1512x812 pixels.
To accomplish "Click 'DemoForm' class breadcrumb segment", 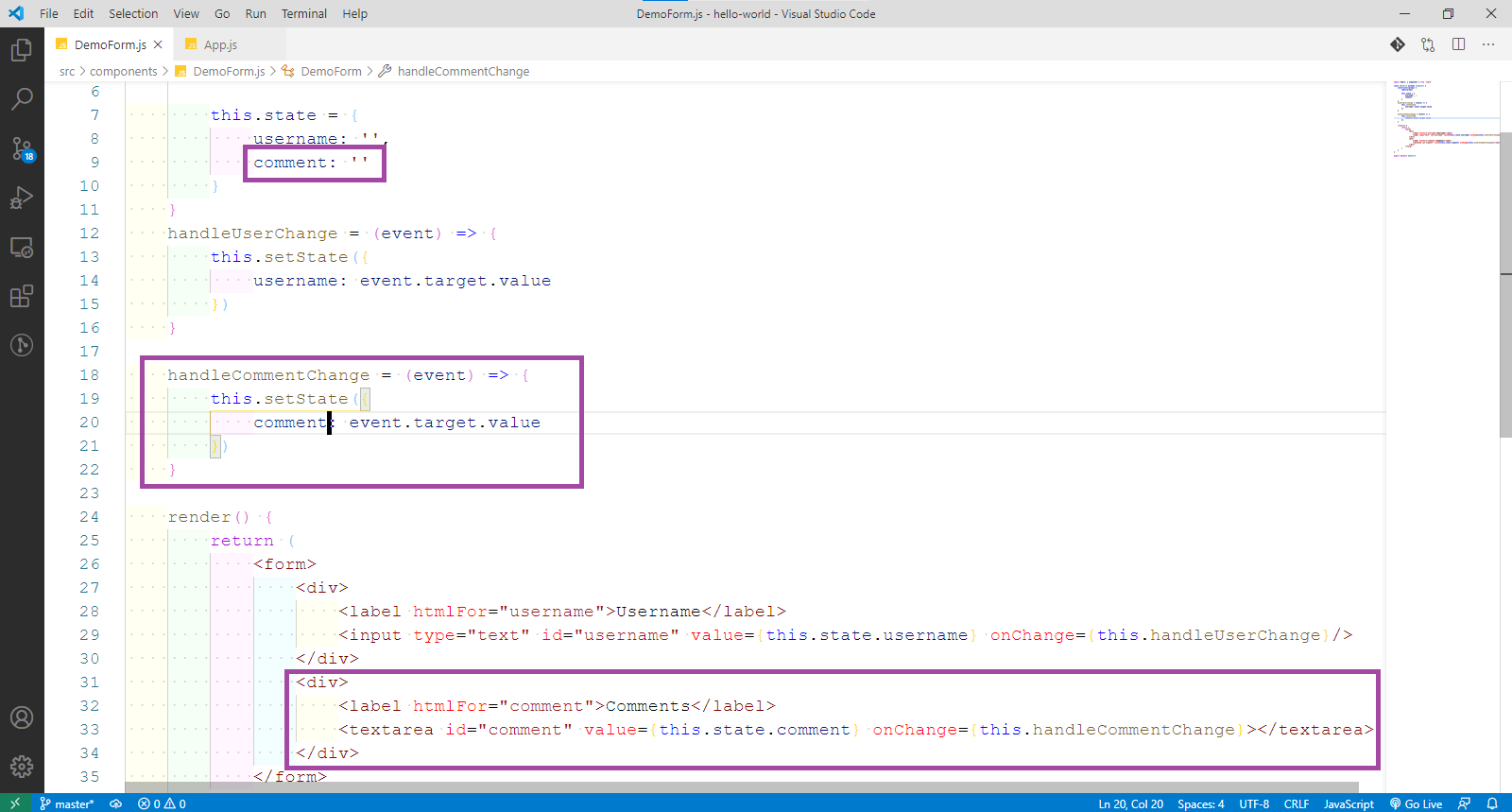I will point(331,71).
